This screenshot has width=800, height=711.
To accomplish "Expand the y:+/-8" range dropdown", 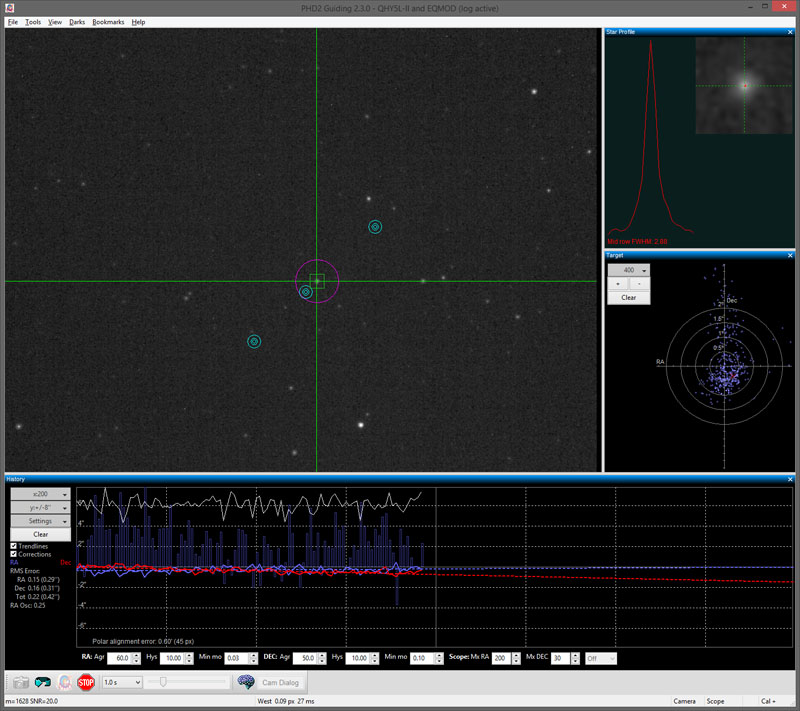I will tap(40, 507).
